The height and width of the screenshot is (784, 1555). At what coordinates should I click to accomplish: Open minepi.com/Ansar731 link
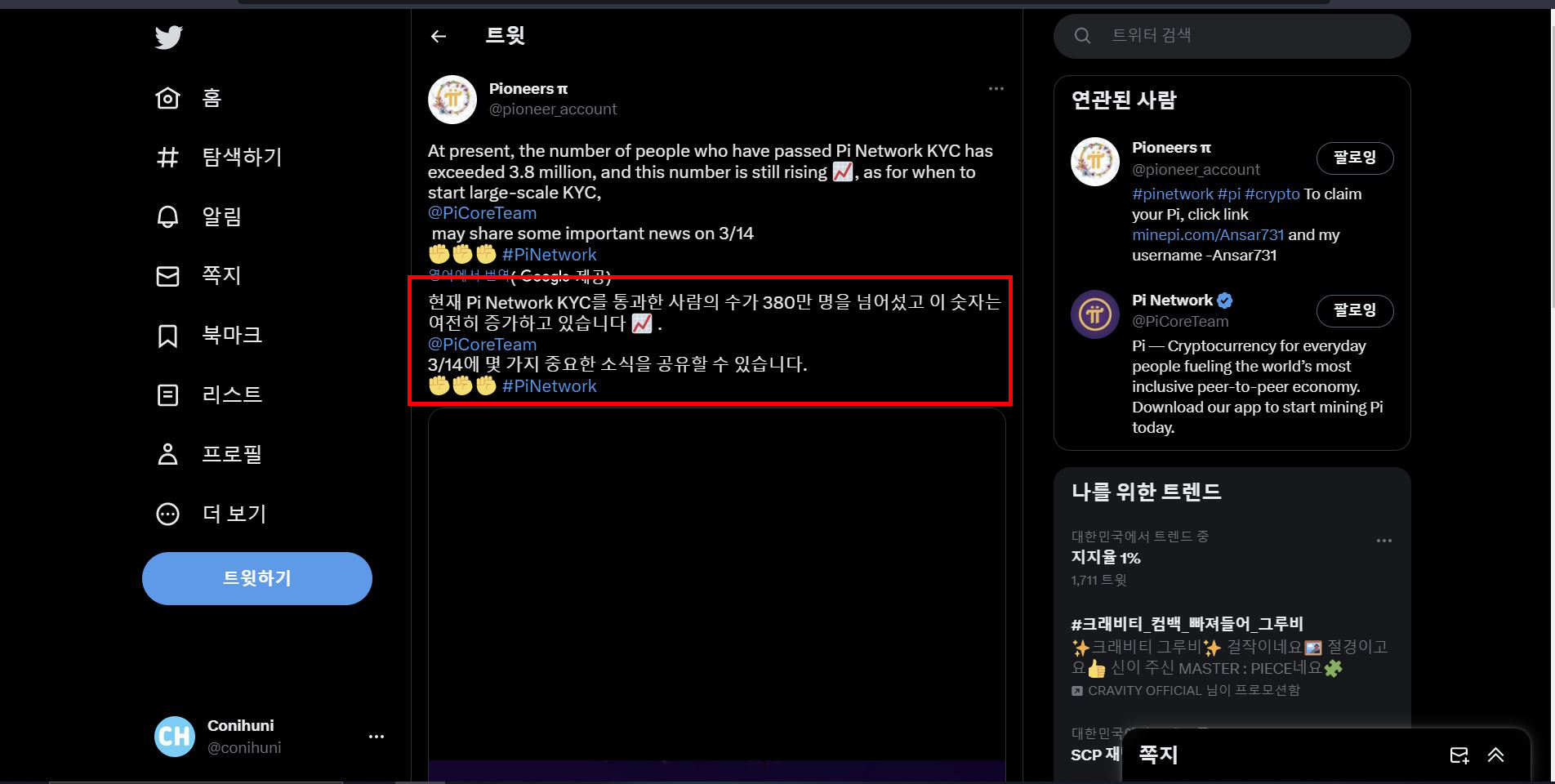tap(1208, 235)
